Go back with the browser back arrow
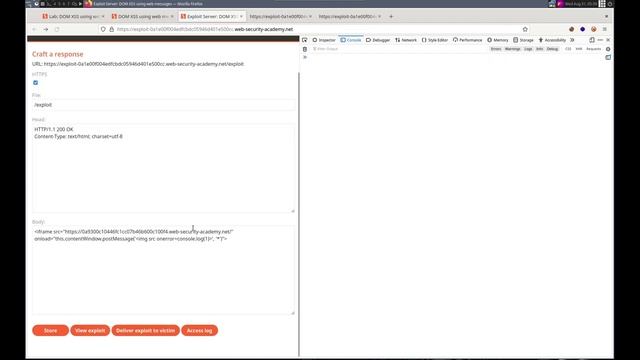This screenshot has height=360, width=640. 34,29
